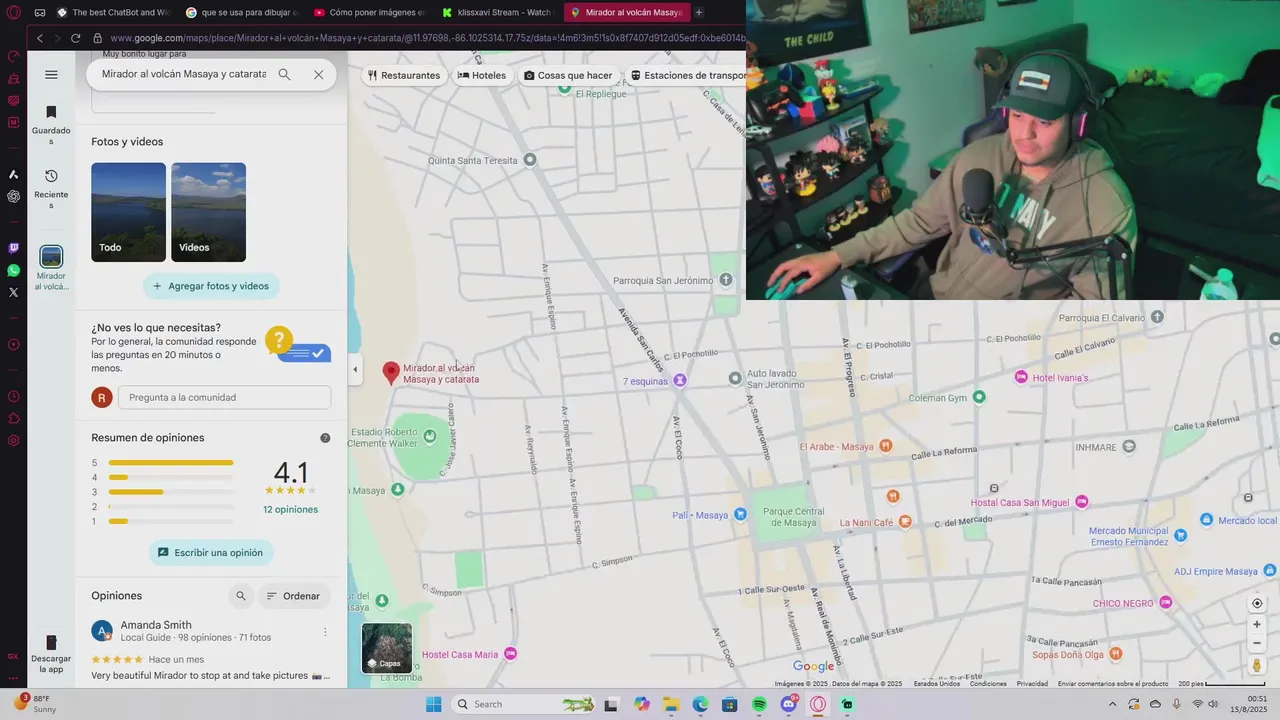
Task: Click the Hotel Ivania's marker
Action: coord(1021,377)
